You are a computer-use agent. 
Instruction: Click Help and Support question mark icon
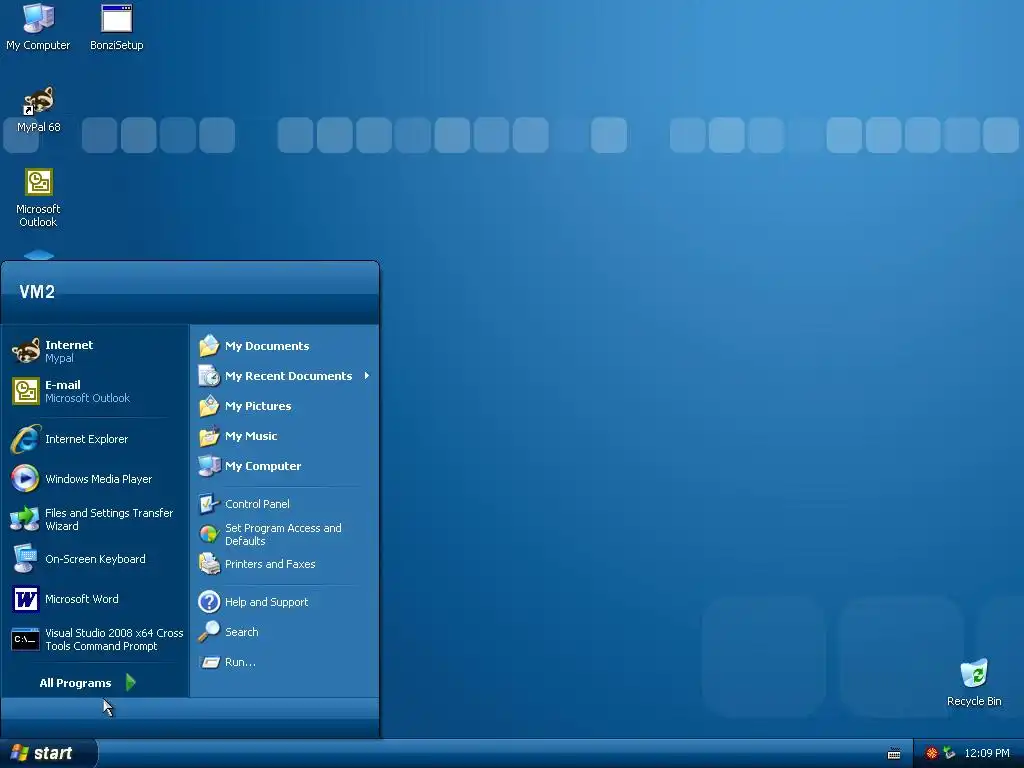[209, 601]
